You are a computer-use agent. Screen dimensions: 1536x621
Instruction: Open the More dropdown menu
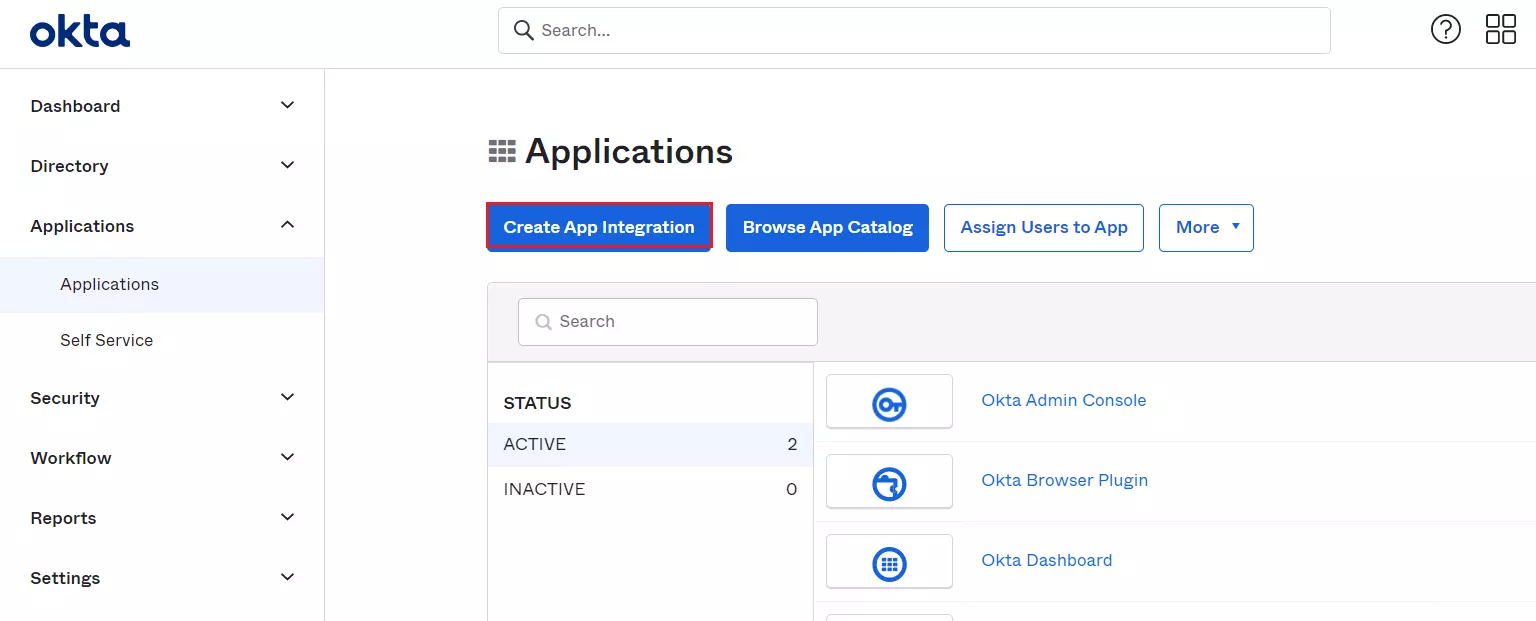pyautogui.click(x=1206, y=228)
